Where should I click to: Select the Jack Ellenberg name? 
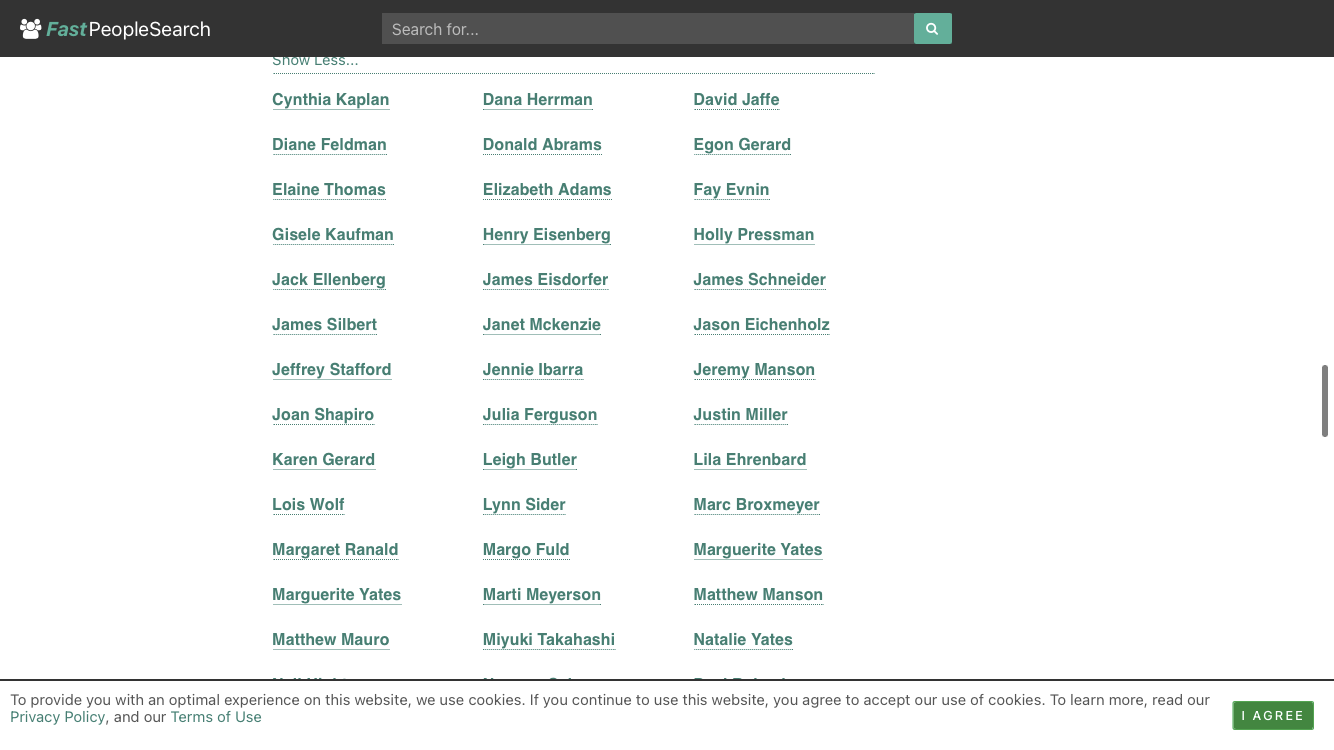pyautogui.click(x=328, y=279)
